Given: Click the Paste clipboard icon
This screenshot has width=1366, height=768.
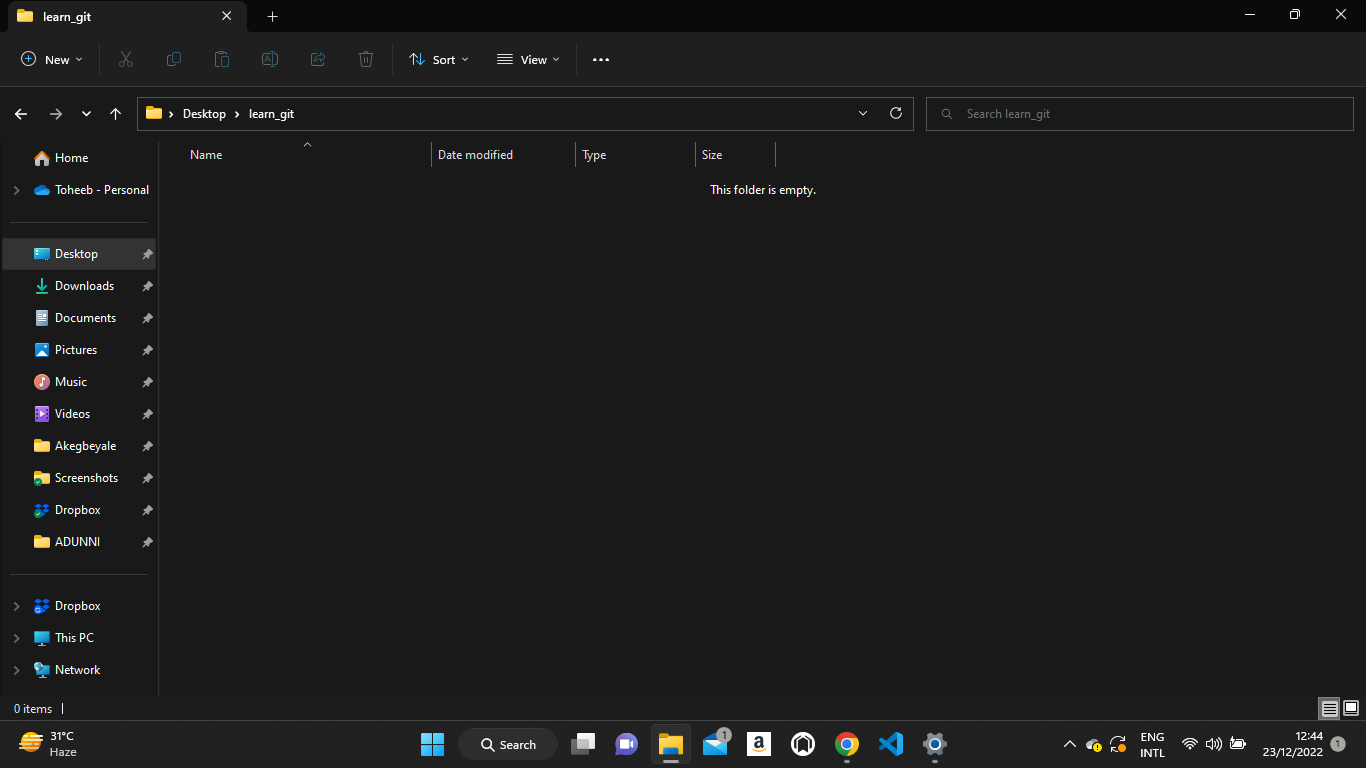Looking at the screenshot, I should click(222, 60).
